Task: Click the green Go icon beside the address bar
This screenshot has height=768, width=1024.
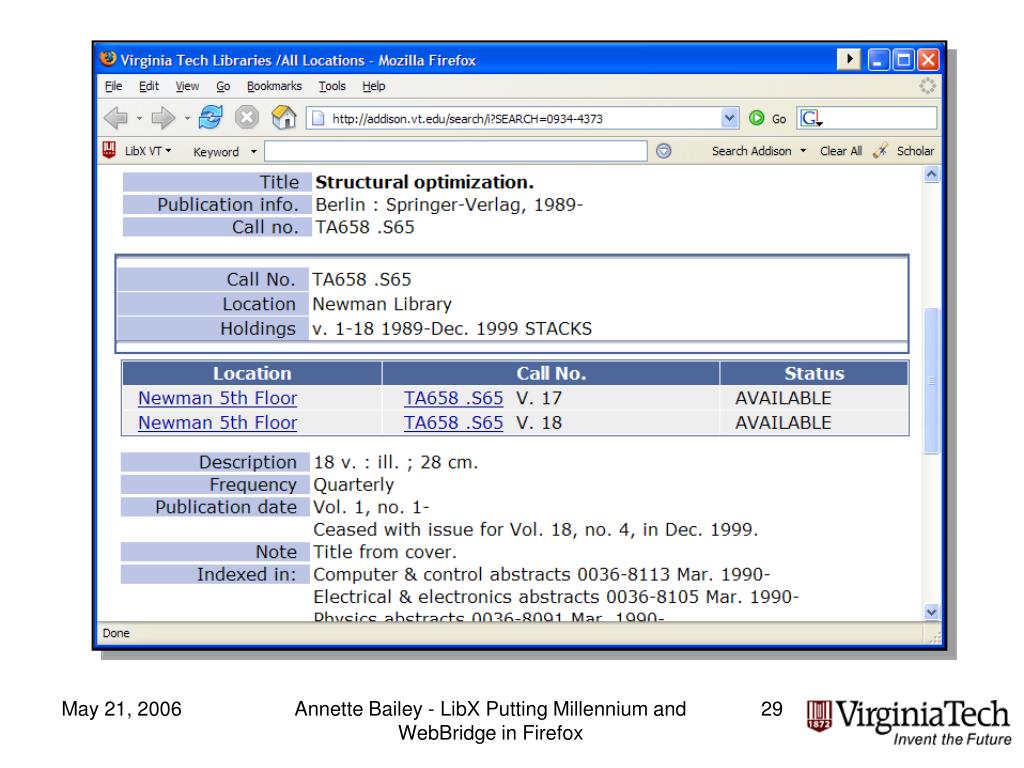Action: click(x=756, y=118)
